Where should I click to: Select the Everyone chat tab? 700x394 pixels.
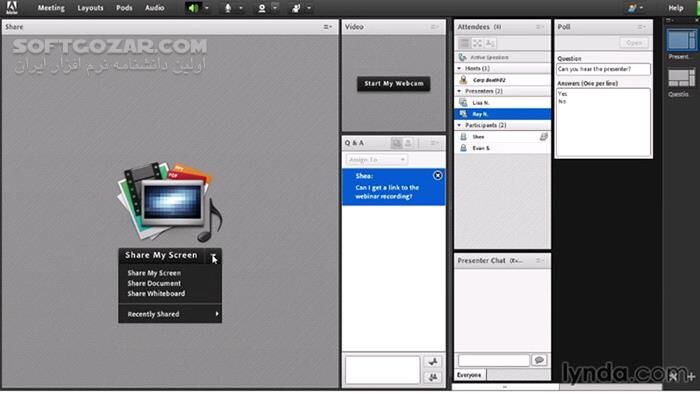469,375
